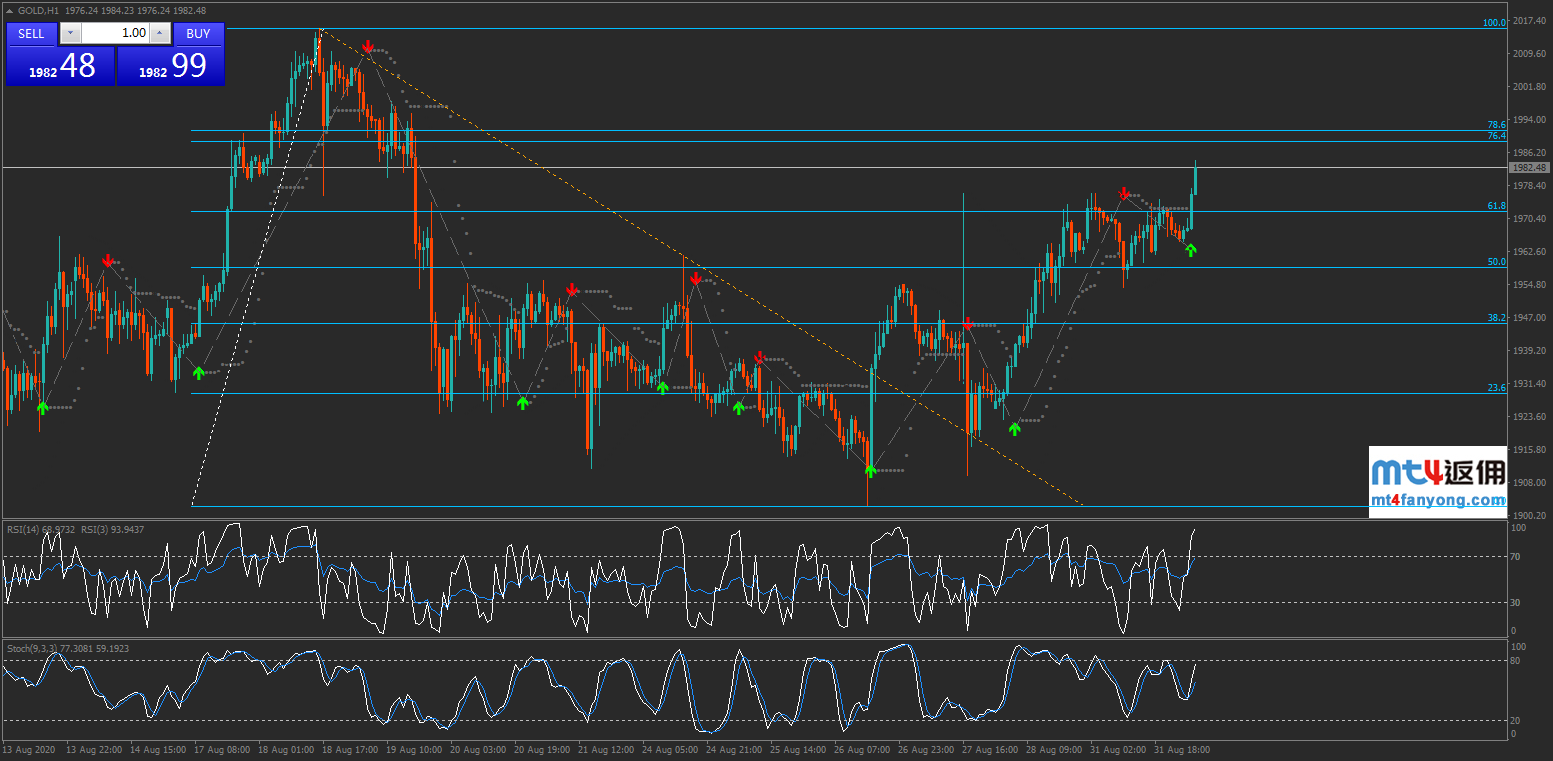
Task: Click the RSI(14) indicator label
Action: coord(40,529)
